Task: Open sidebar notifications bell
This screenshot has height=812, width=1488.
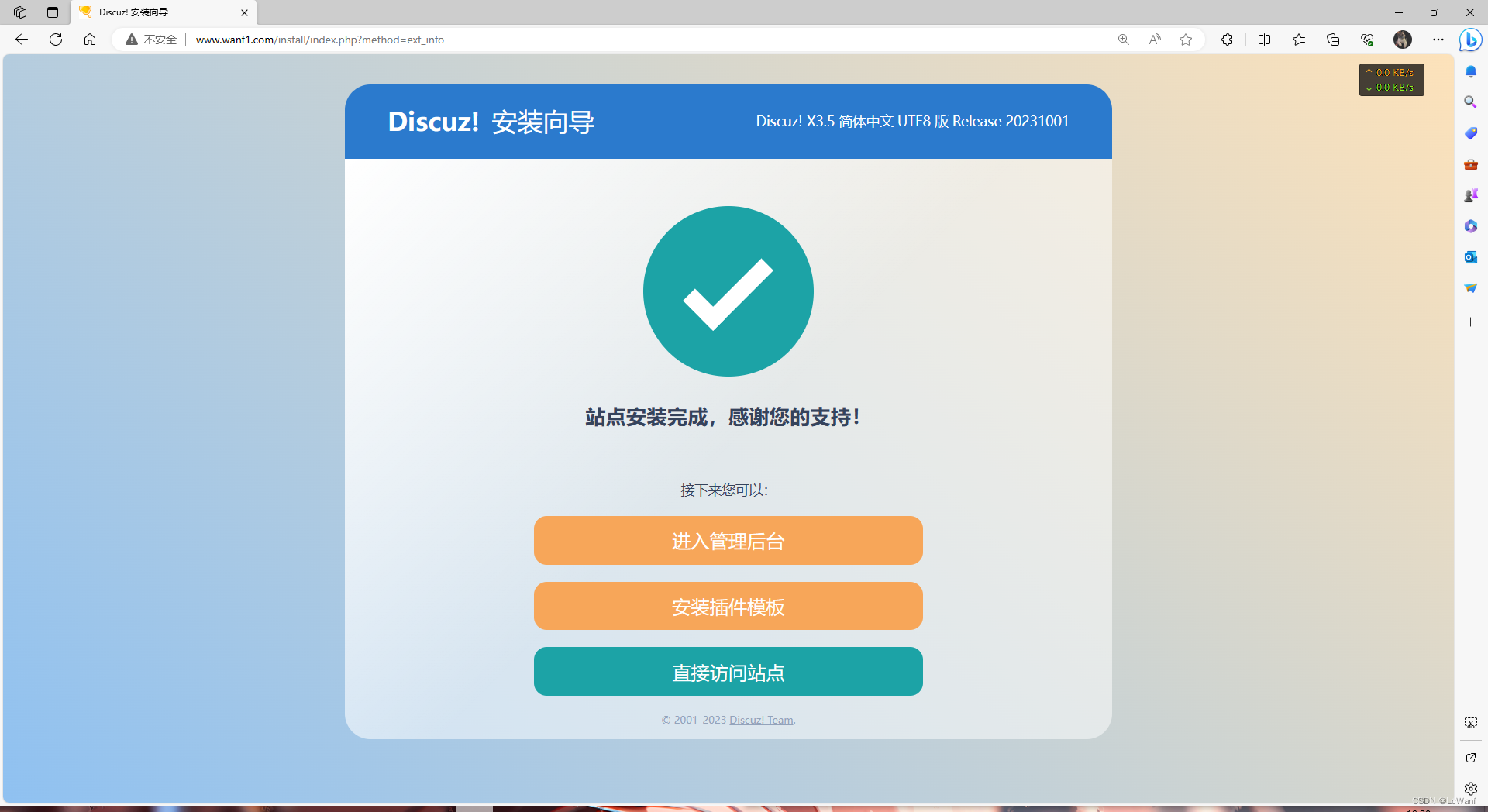Action: 1471,71
